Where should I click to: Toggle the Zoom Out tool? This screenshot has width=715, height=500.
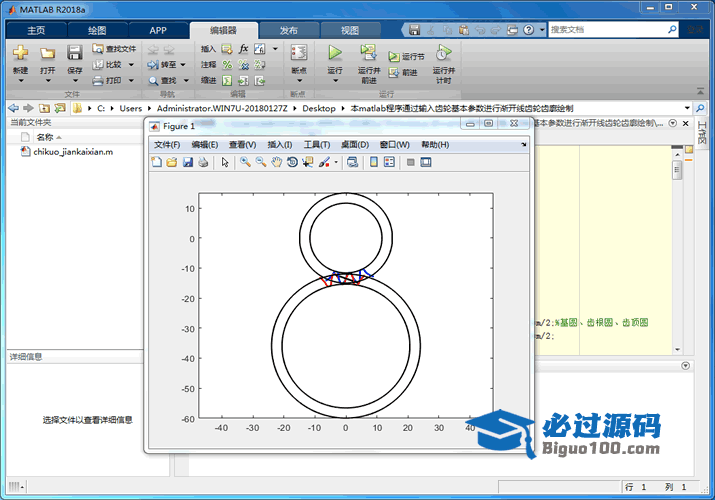coord(261,162)
